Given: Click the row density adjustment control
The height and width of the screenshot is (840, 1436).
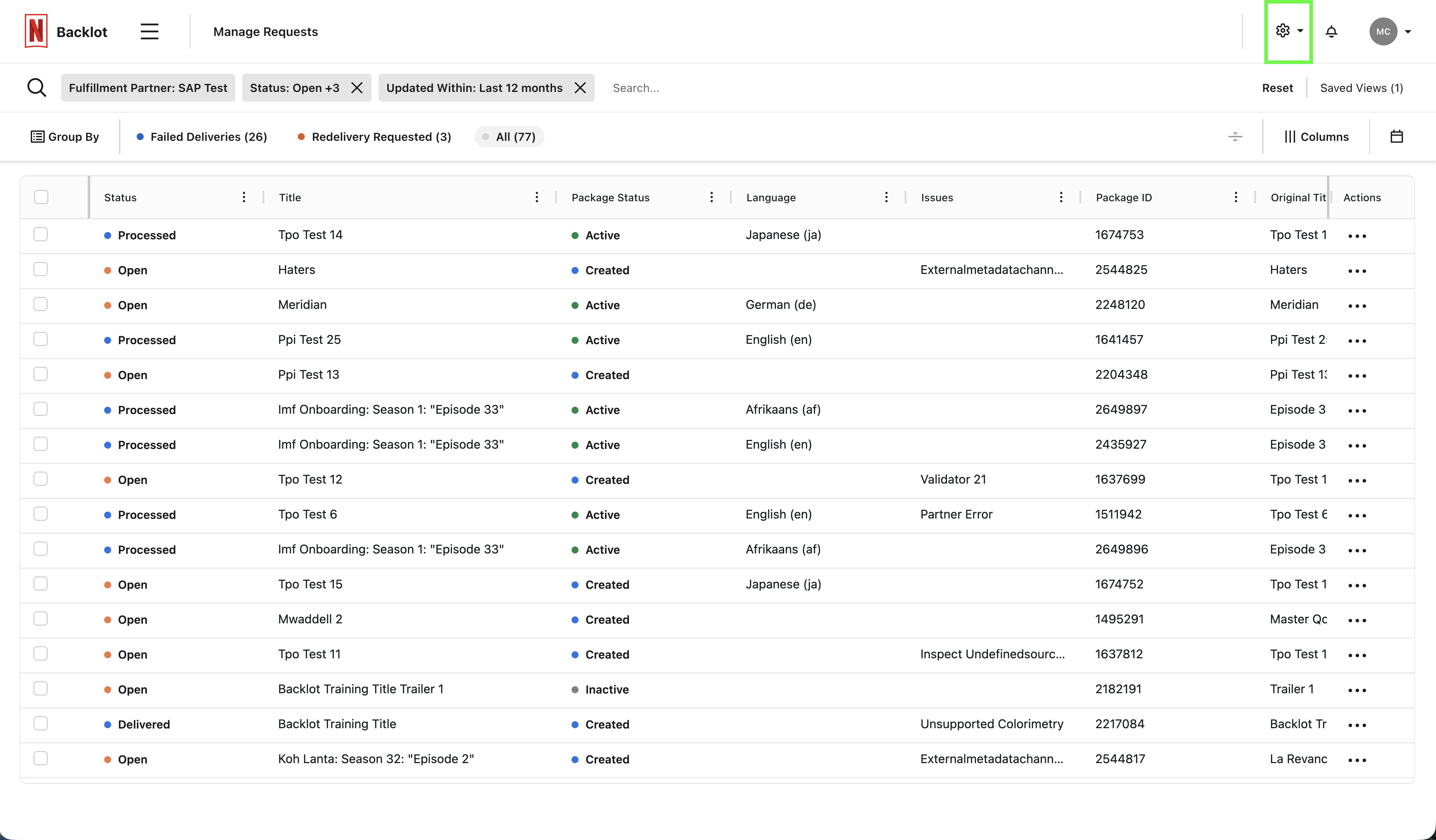Looking at the screenshot, I should click(x=1235, y=136).
